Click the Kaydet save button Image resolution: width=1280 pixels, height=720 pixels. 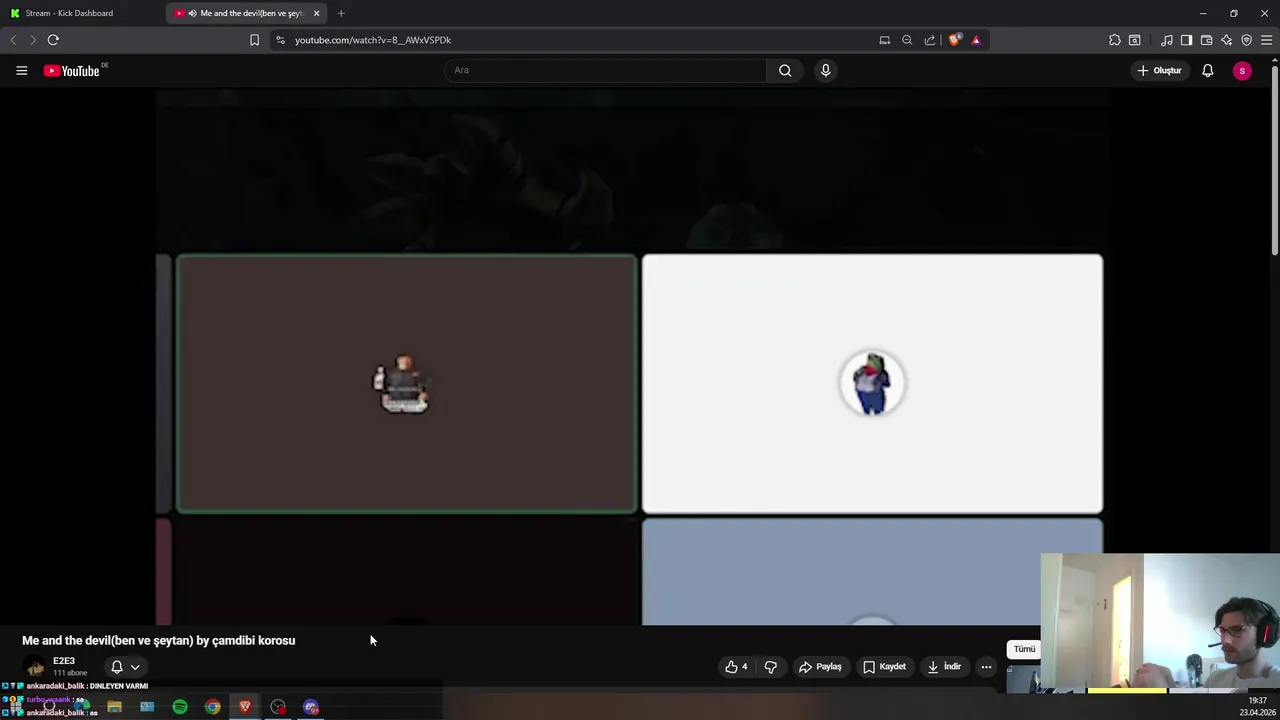pos(884,667)
